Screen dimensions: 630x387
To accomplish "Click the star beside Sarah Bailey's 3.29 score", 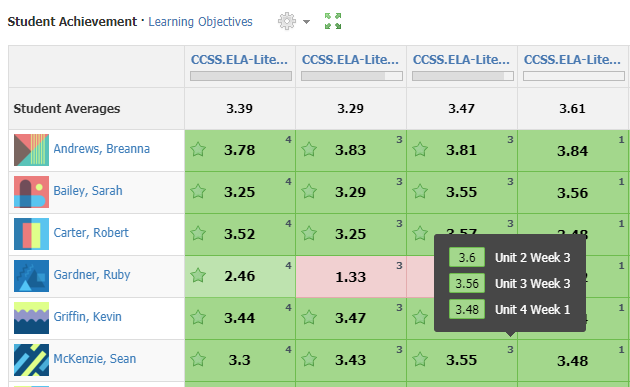I will [x=309, y=191].
